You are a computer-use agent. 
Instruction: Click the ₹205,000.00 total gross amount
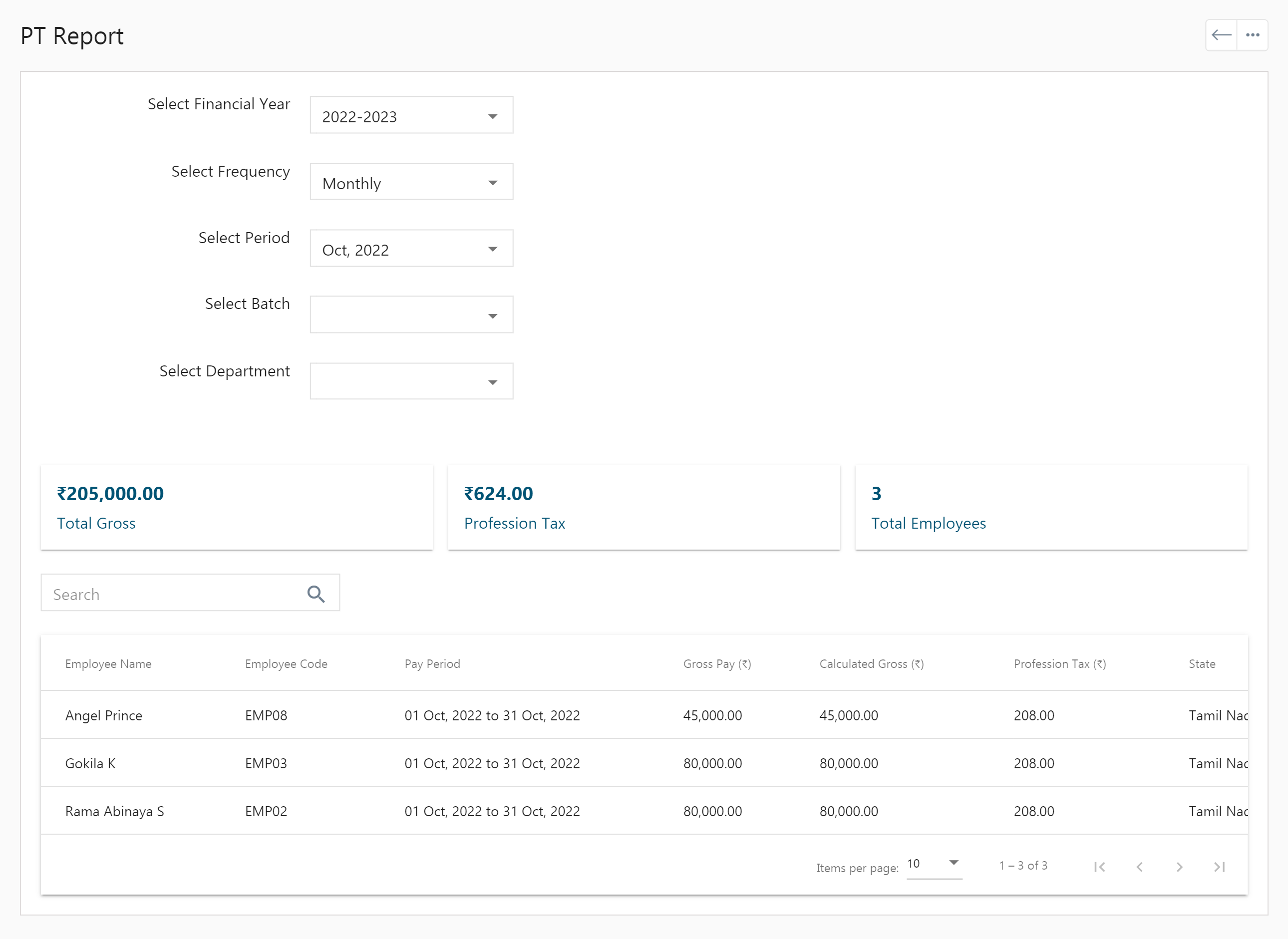point(110,493)
